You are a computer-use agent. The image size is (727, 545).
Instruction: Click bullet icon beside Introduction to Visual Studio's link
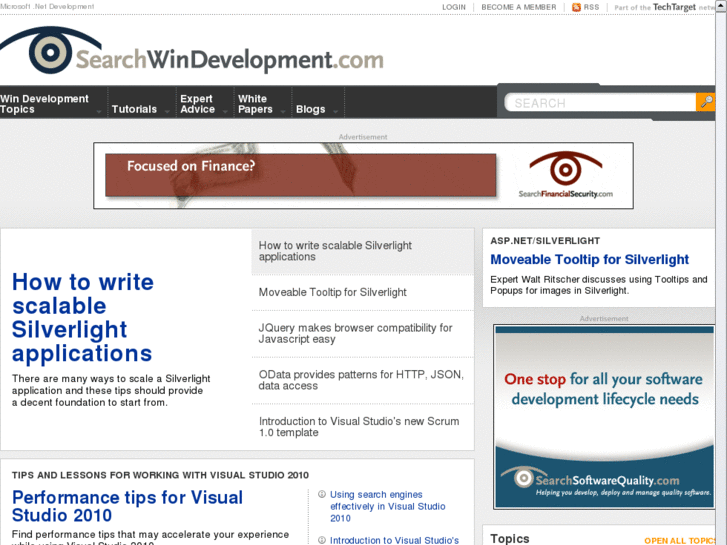point(322,540)
